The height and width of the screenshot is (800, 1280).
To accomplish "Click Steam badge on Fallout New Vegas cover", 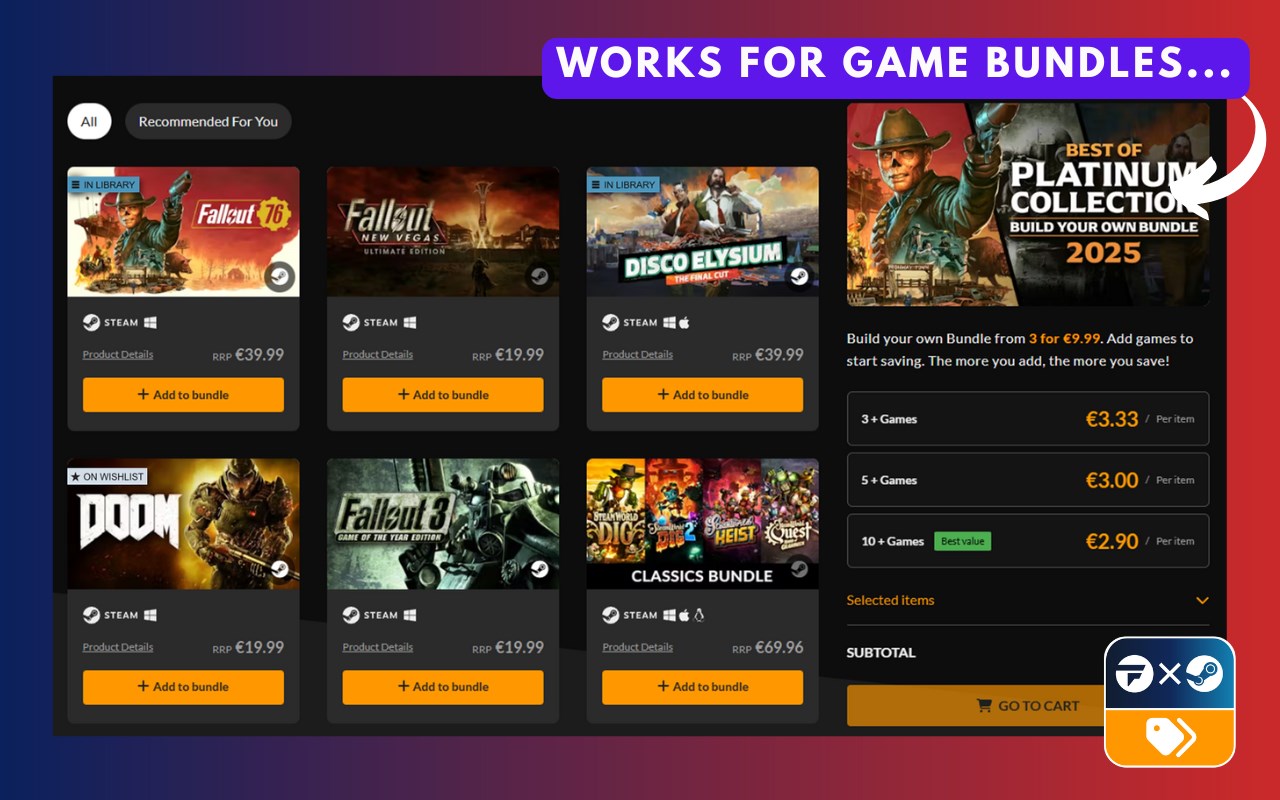I will click(x=540, y=277).
